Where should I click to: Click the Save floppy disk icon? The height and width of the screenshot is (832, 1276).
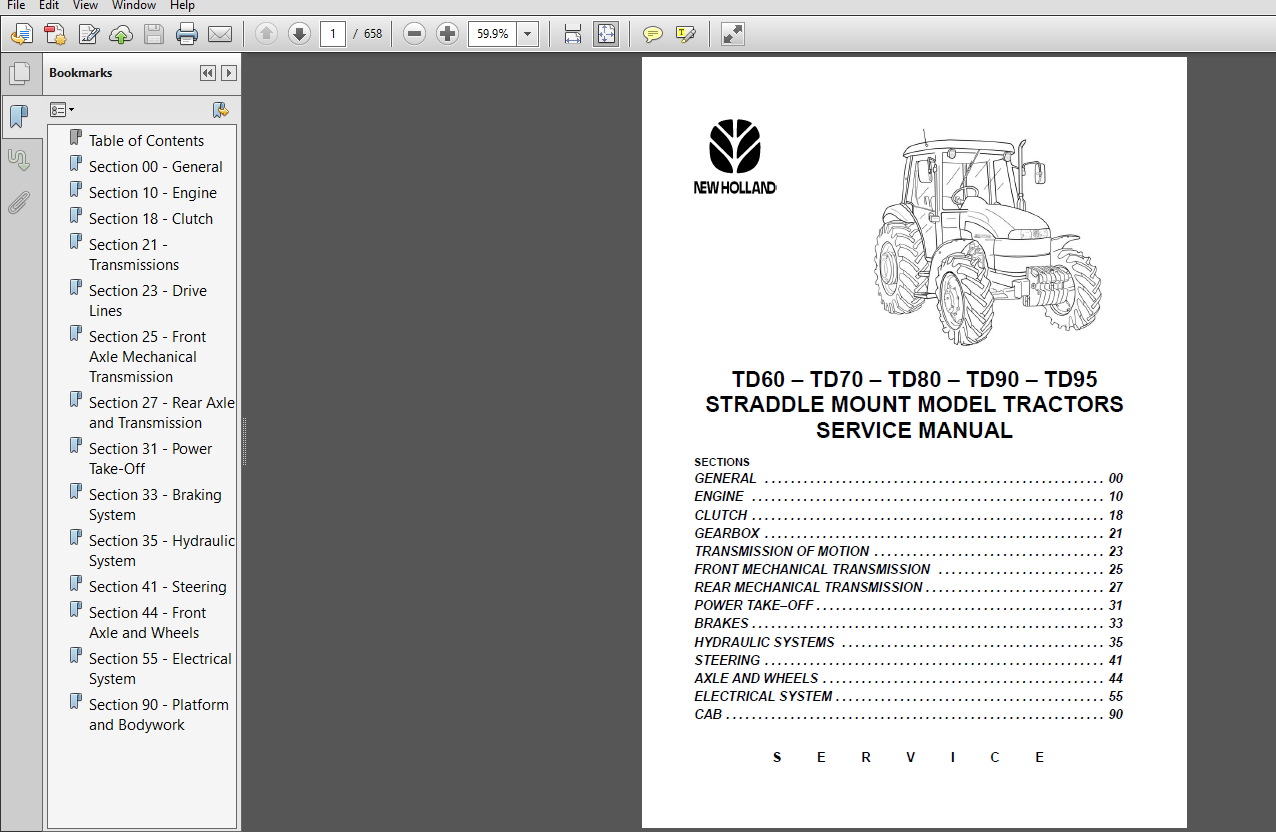pyautogui.click(x=154, y=35)
